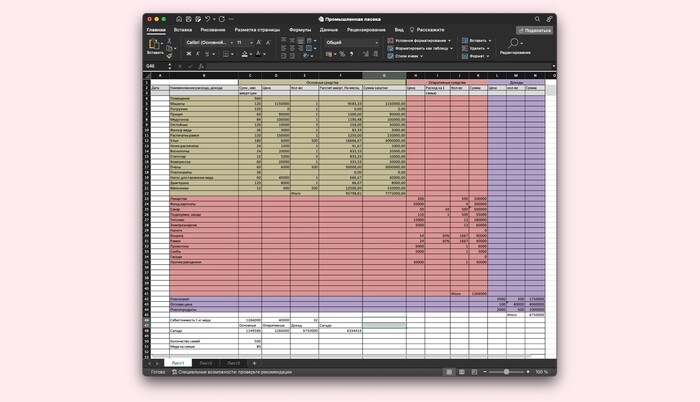Click inside the formula bar
The height and width of the screenshot is (402, 700).
tap(379, 66)
